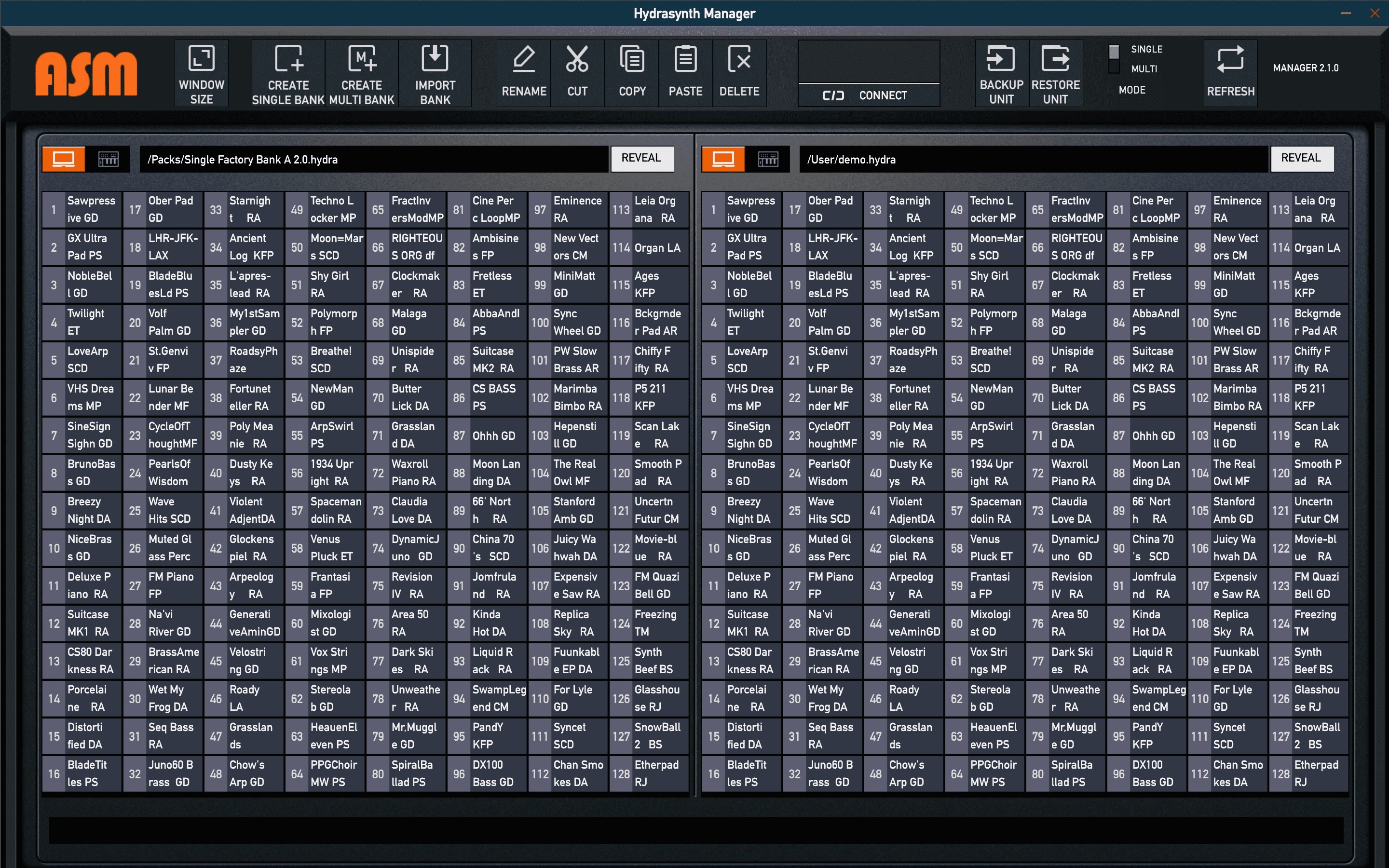The width and height of the screenshot is (1389, 868).
Task: Select patch 48 Chow's Arp GD in left bank
Action: [244, 773]
